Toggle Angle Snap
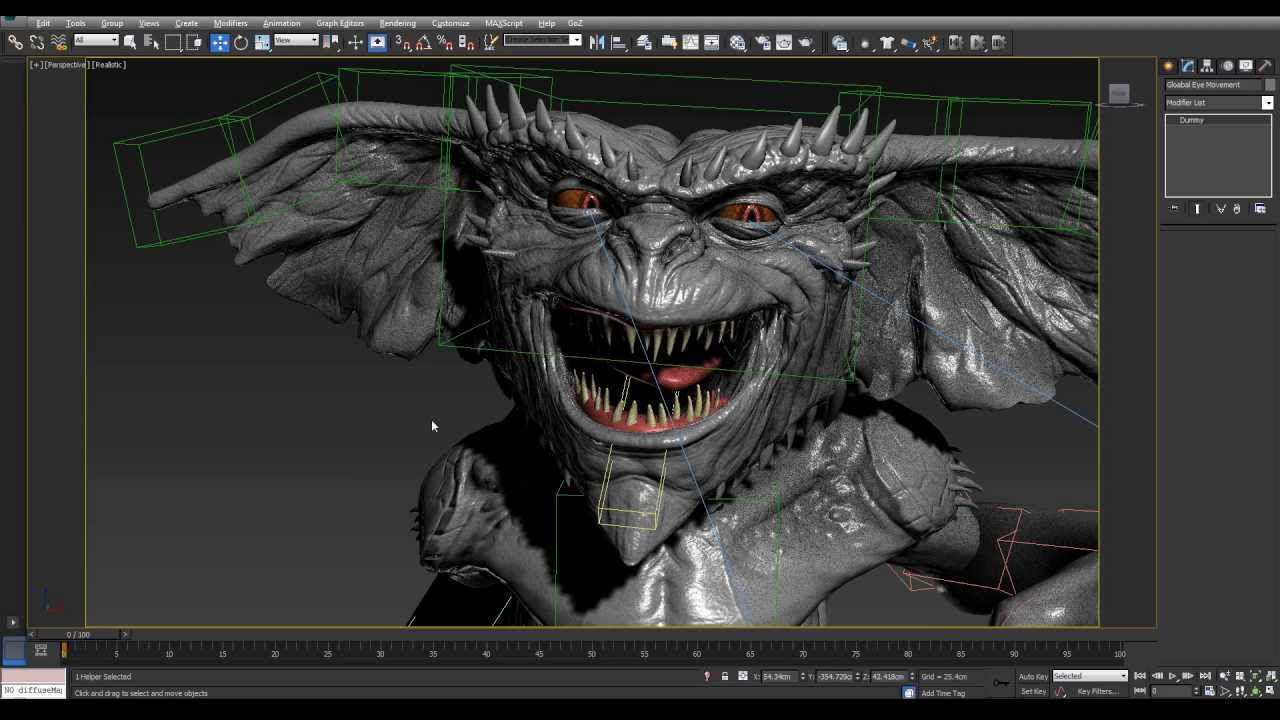Image resolution: width=1280 pixels, height=720 pixels. (423, 42)
